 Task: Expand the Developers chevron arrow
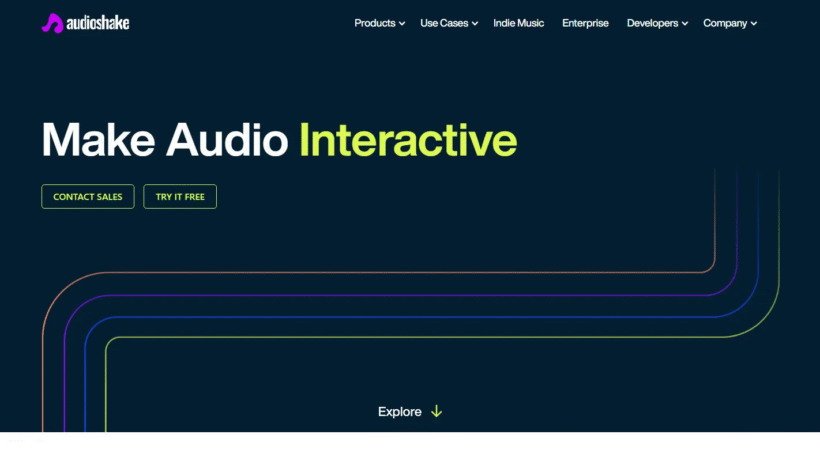[x=685, y=24]
